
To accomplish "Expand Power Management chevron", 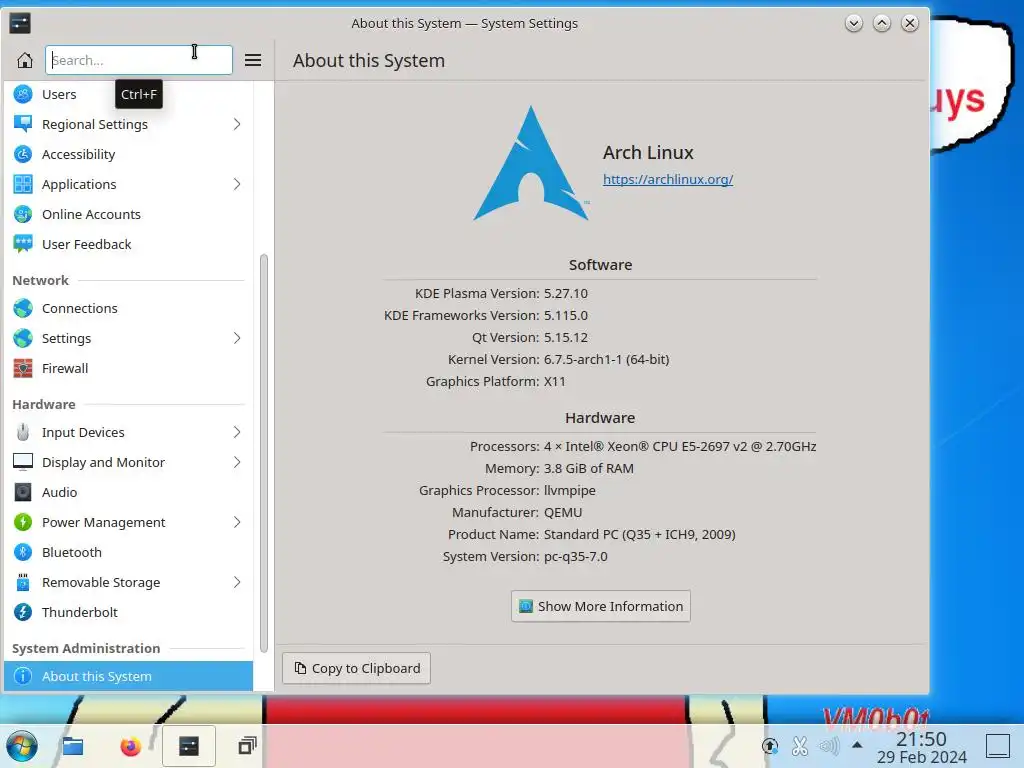I will coord(236,522).
